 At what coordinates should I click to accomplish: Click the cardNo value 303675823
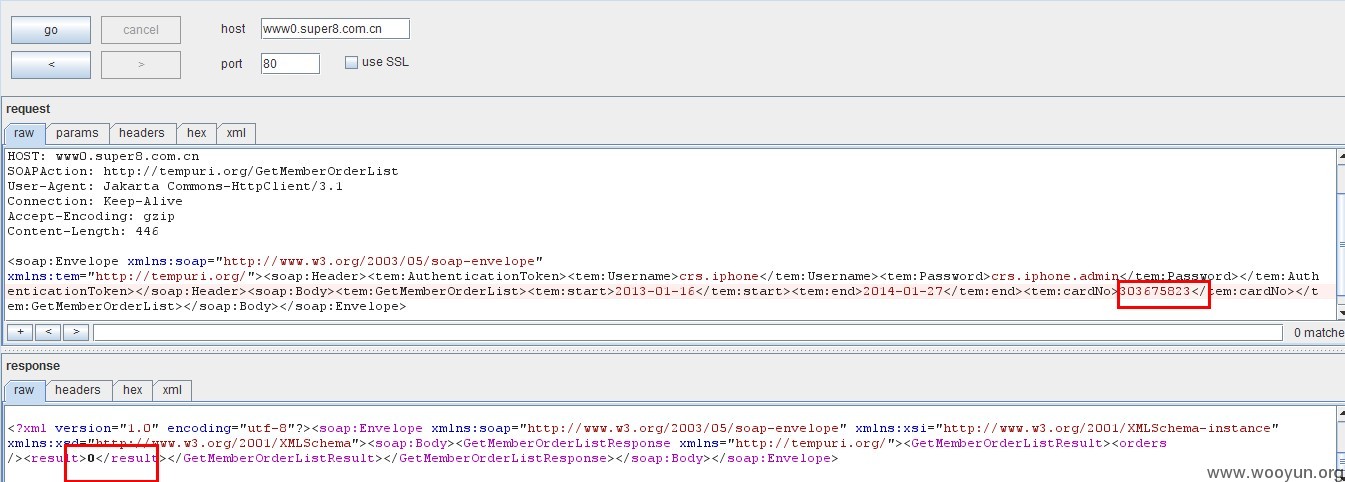(x=1155, y=291)
